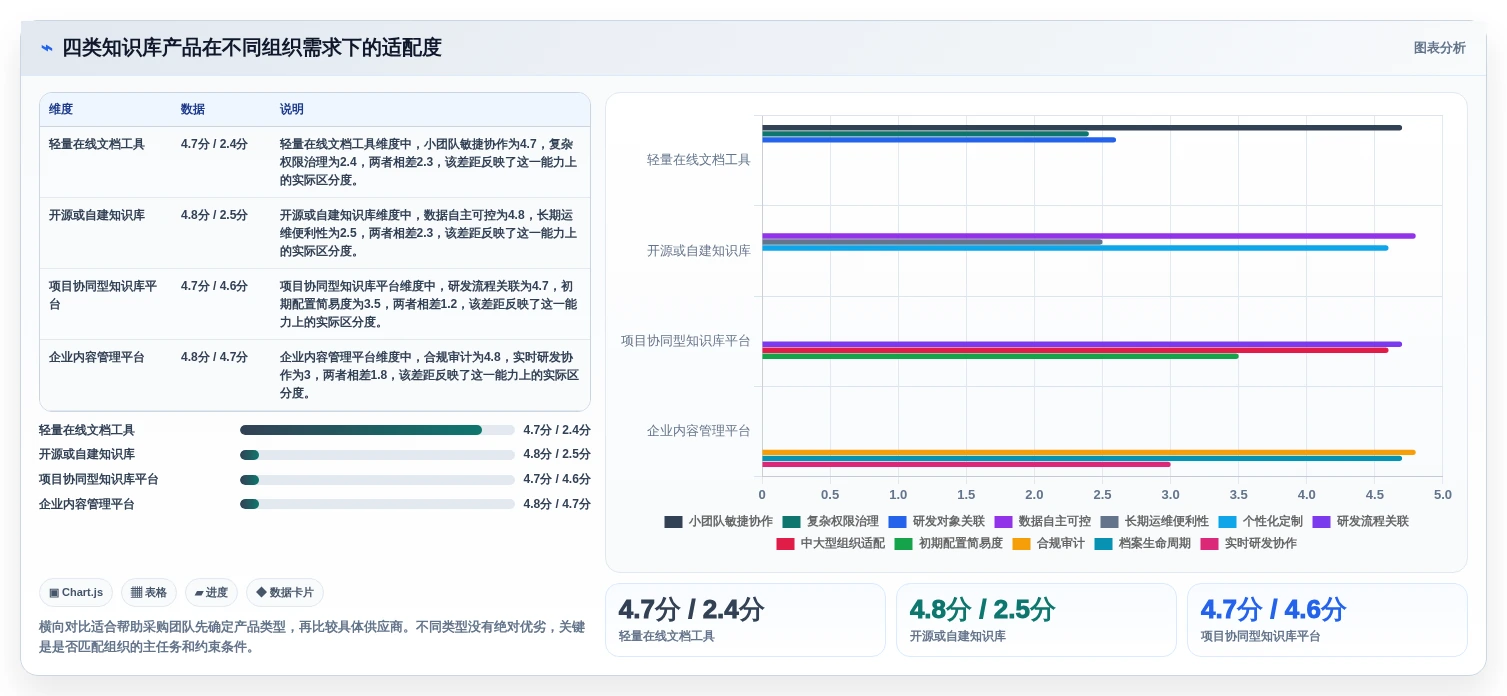Click the chart title heading text
Screen dimensions: 1507x696
[252, 48]
